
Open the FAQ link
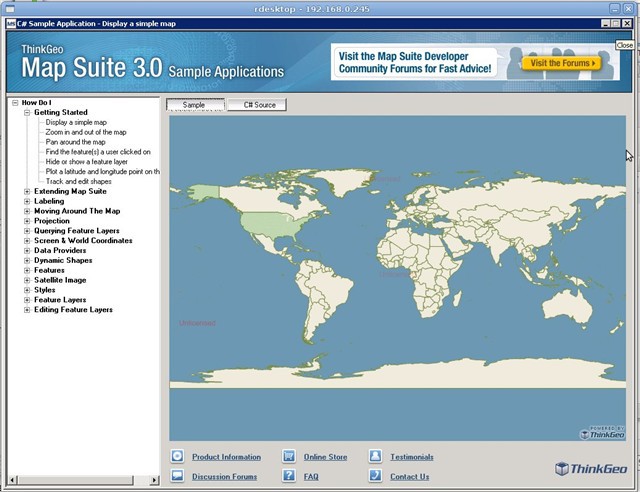coord(311,476)
